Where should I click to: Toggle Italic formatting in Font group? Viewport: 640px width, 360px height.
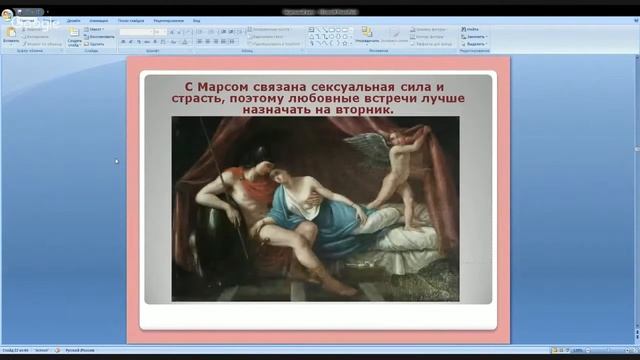coord(131,42)
